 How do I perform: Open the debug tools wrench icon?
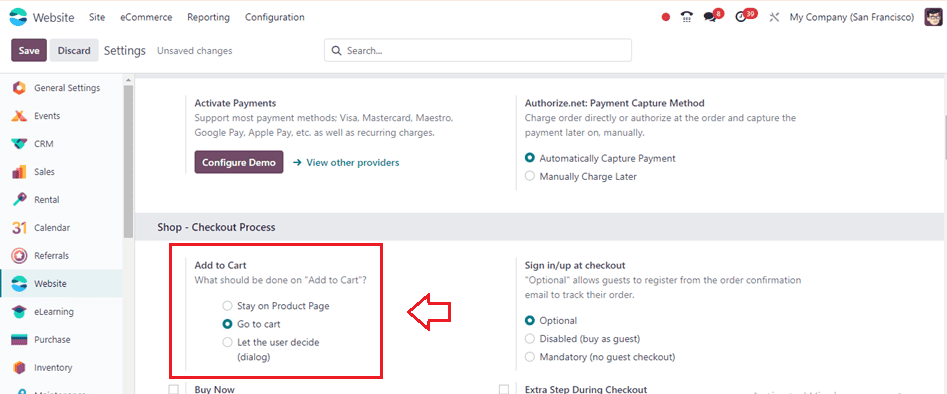pyautogui.click(x=774, y=18)
